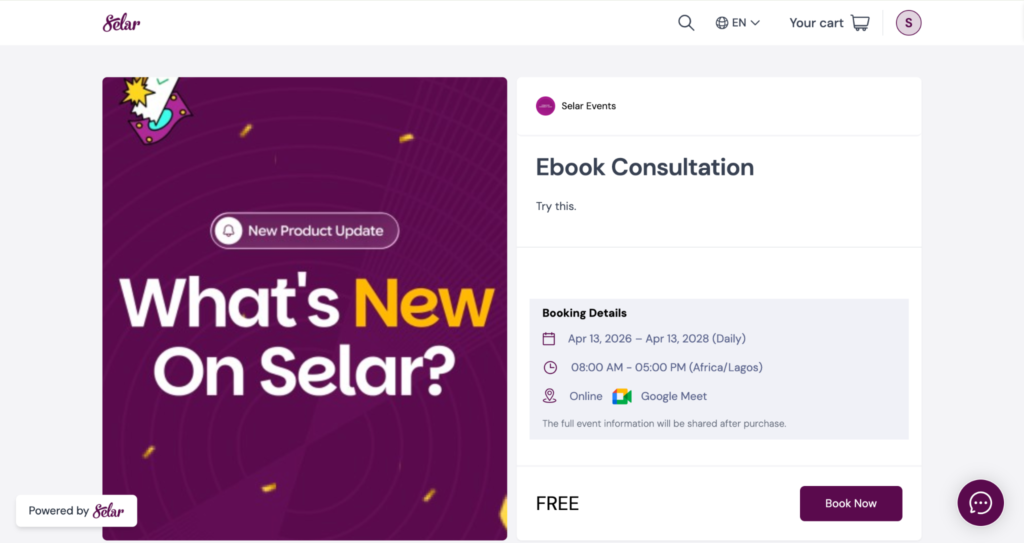
Task: Click the Google Meet icon
Action: tap(622, 396)
